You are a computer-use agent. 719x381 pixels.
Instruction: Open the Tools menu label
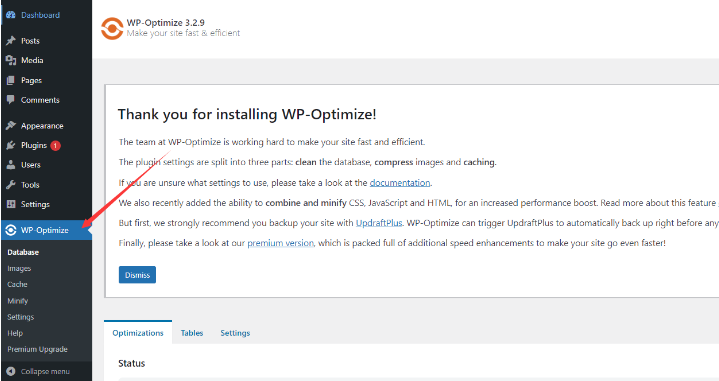[30, 185]
